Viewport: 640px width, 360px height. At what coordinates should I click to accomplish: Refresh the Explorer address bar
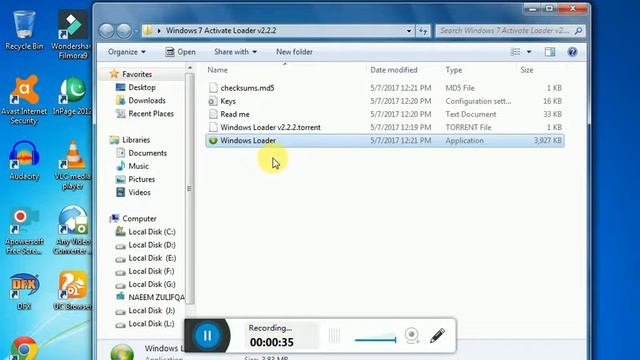pyautogui.click(x=423, y=31)
